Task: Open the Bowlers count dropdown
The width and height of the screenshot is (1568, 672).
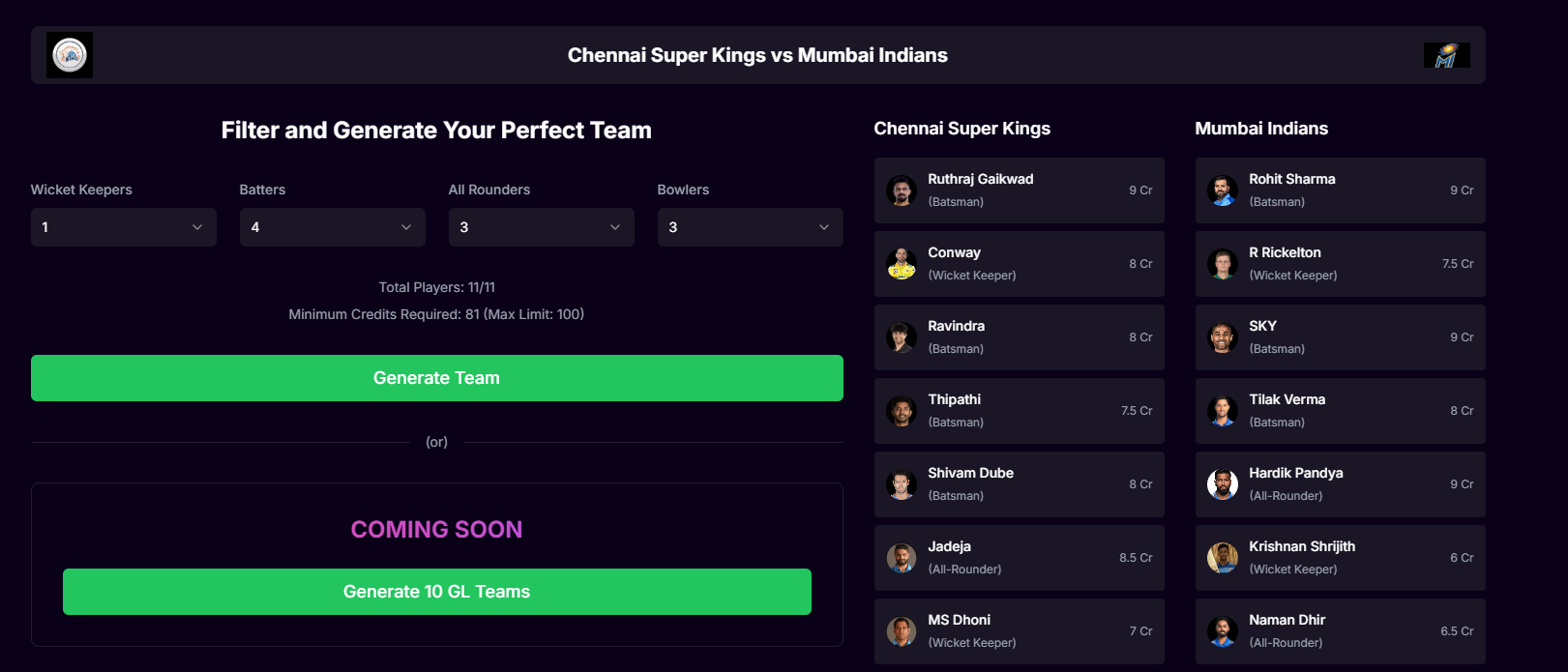Action: click(x=751, y=227)
